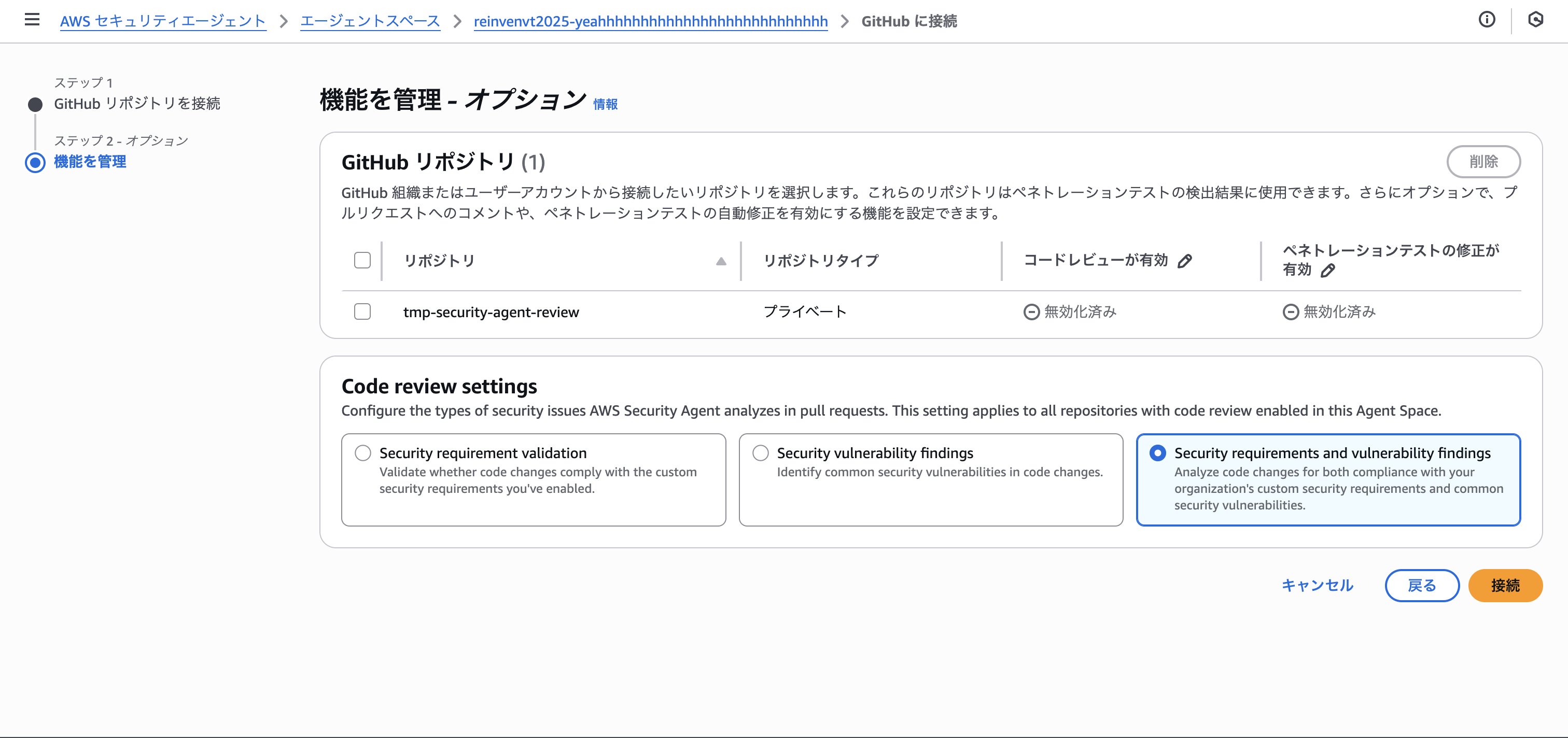This screenshot has width=1568, height=738.
Task: Sort by リポジトリ column triangle
Action: click(x=721, y=261)
